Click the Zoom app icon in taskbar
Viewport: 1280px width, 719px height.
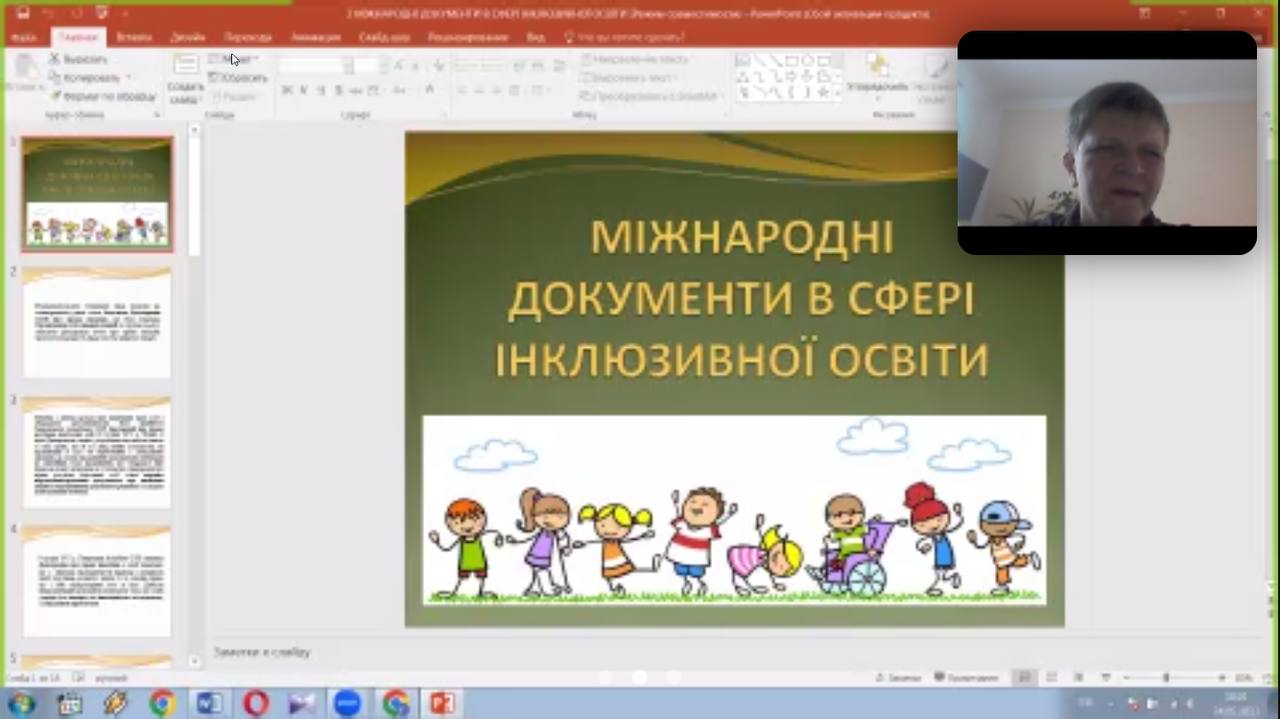click(x=347, y=703)
